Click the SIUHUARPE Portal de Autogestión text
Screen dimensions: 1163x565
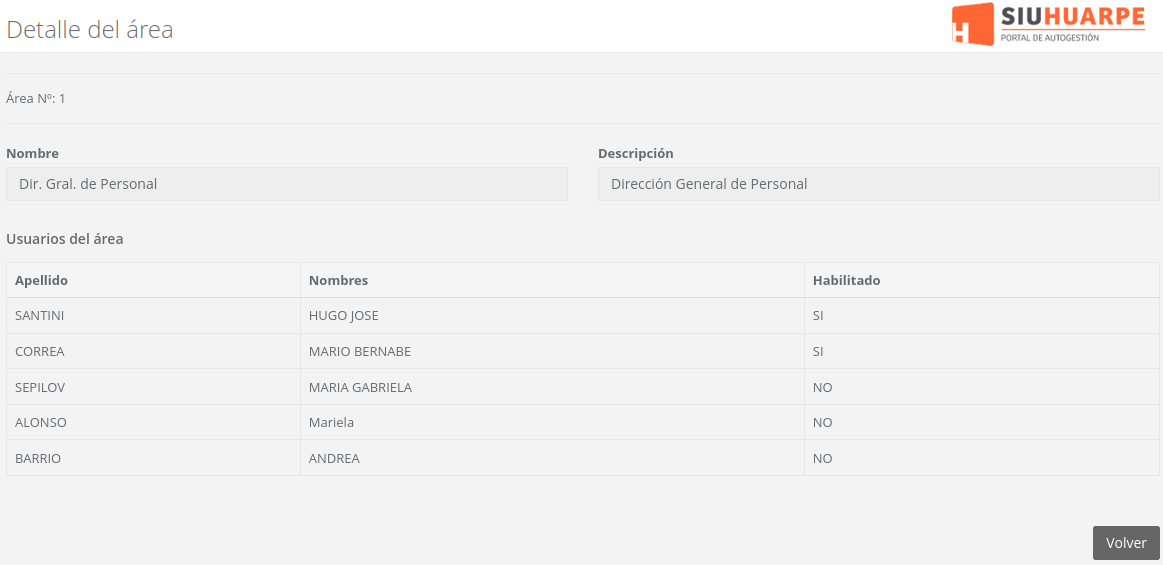click(1072, 23)
